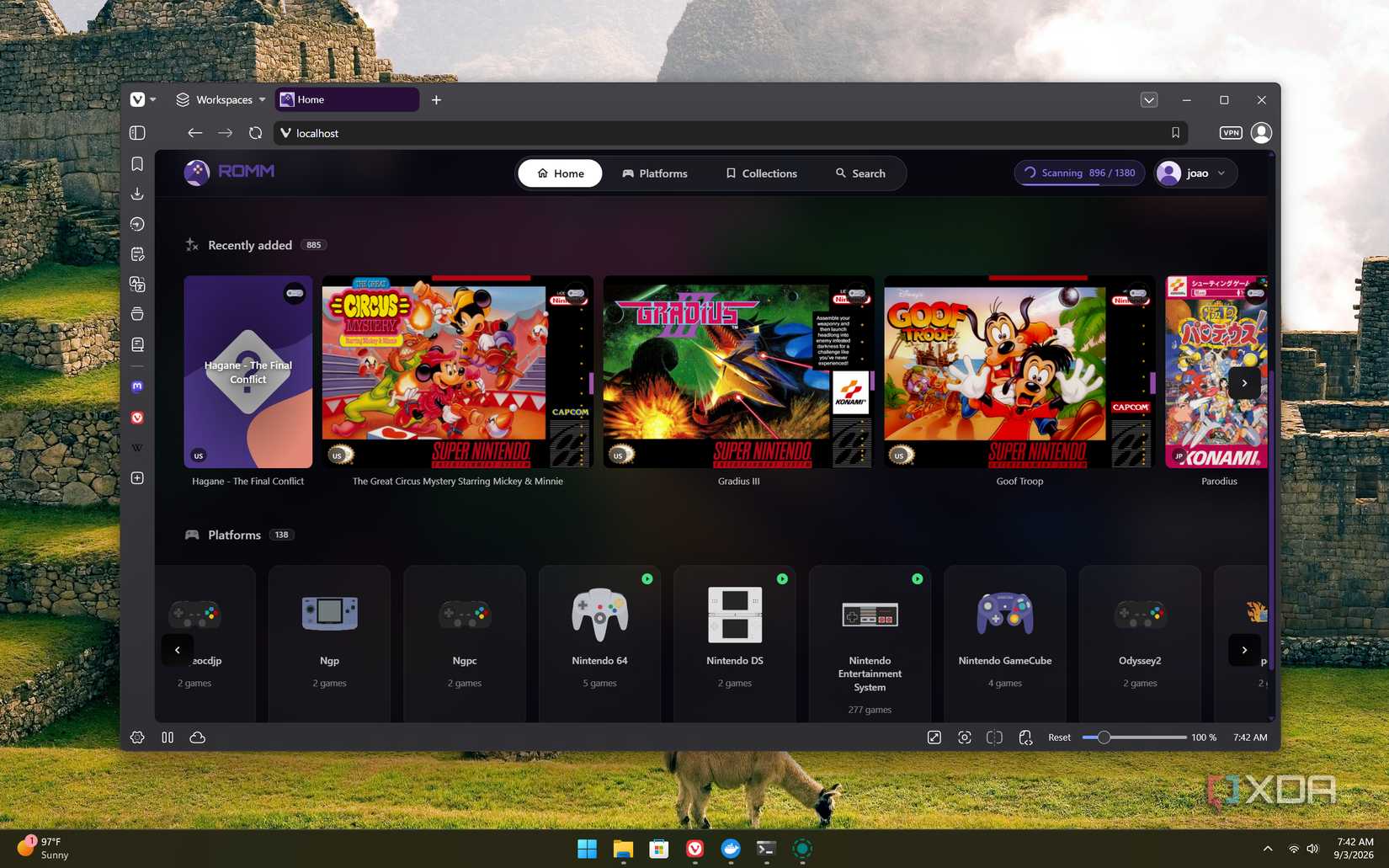Reset the page zoom level
Screen dimensions: 1389x868
(x=1059, y=738)
